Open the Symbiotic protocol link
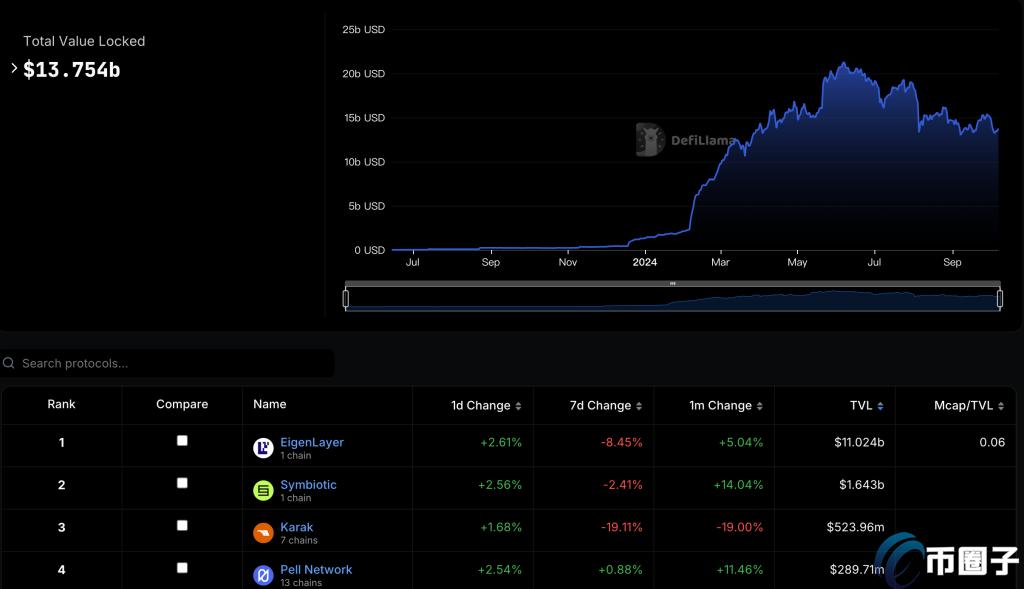Image resolution: width=1024 pixels, height=589 pixels. coord(308,485)
